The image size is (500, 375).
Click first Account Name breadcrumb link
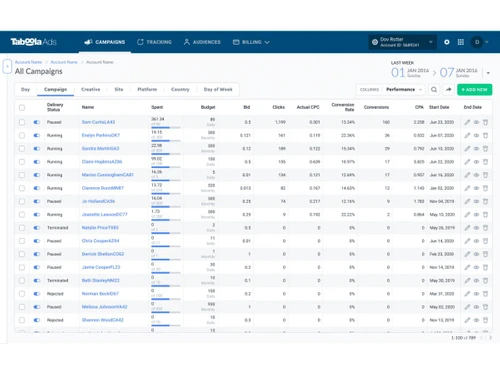coord(28,62)
